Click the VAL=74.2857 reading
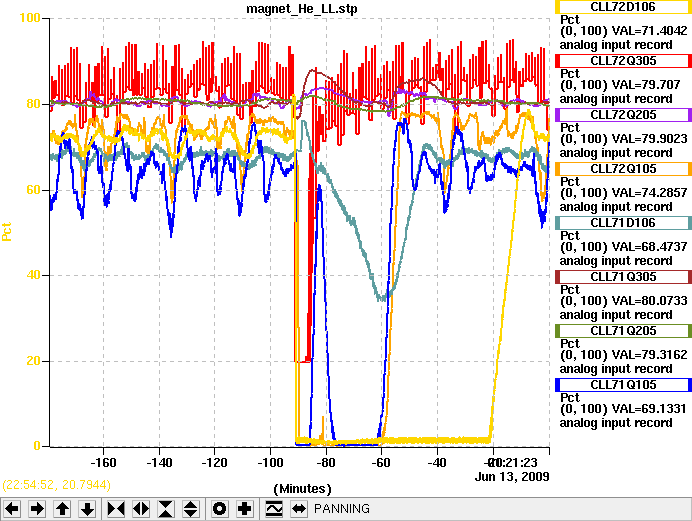 pyautogui.click(x=649, y=193)
